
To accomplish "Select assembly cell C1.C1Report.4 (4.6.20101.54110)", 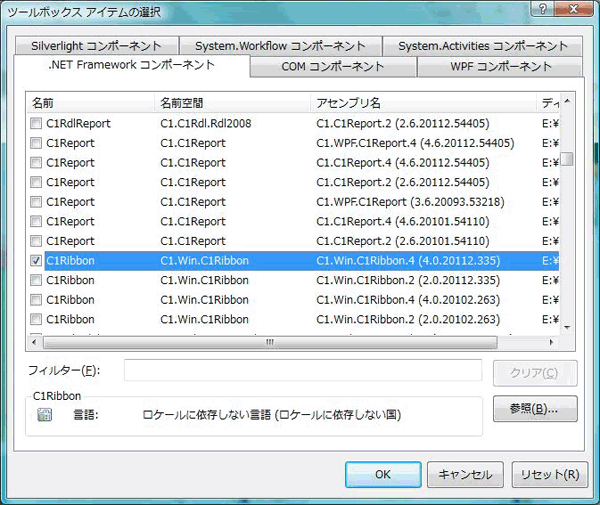I will [403, 221].
